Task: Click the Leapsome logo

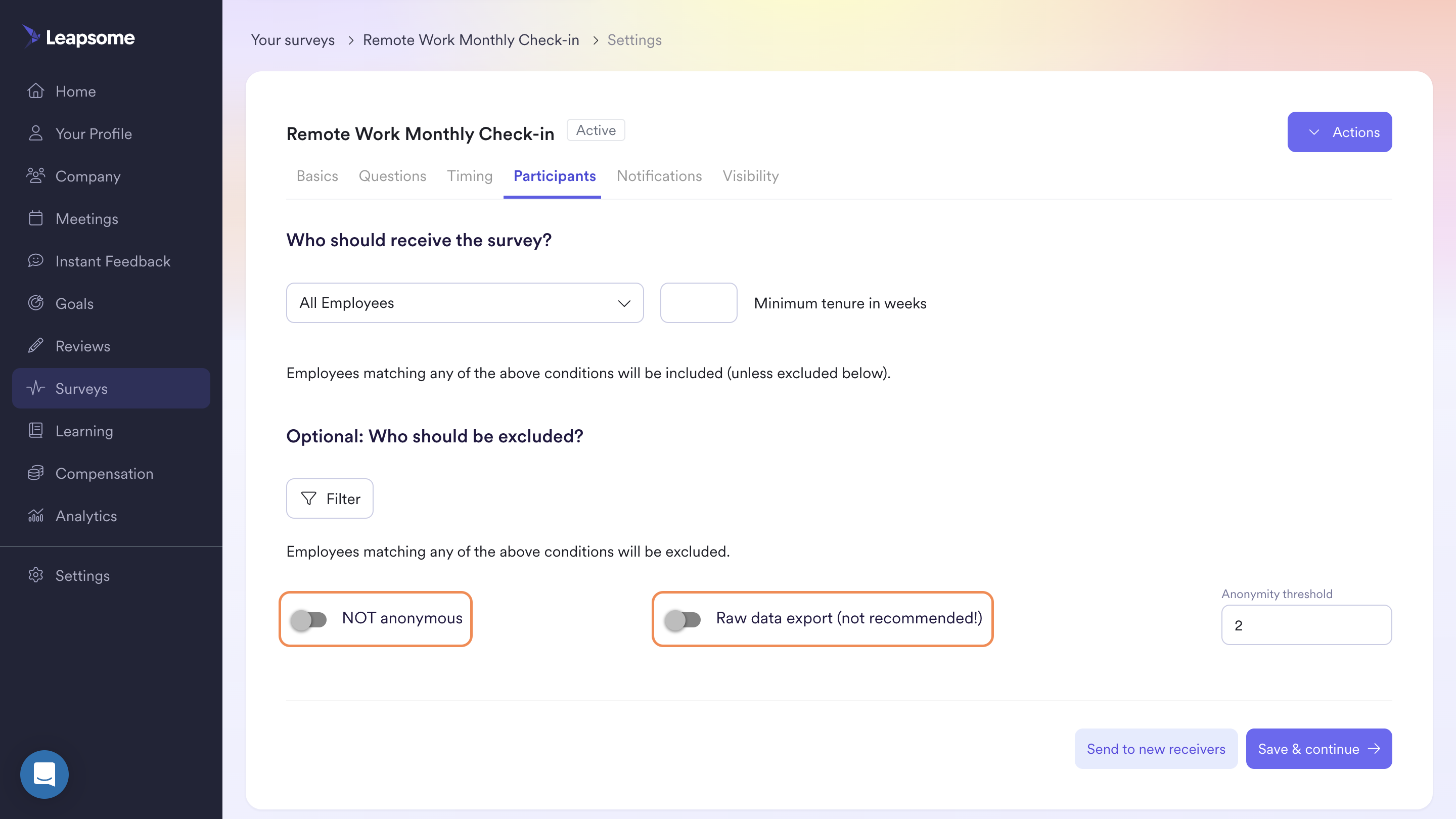Action: tap(78, 37)
